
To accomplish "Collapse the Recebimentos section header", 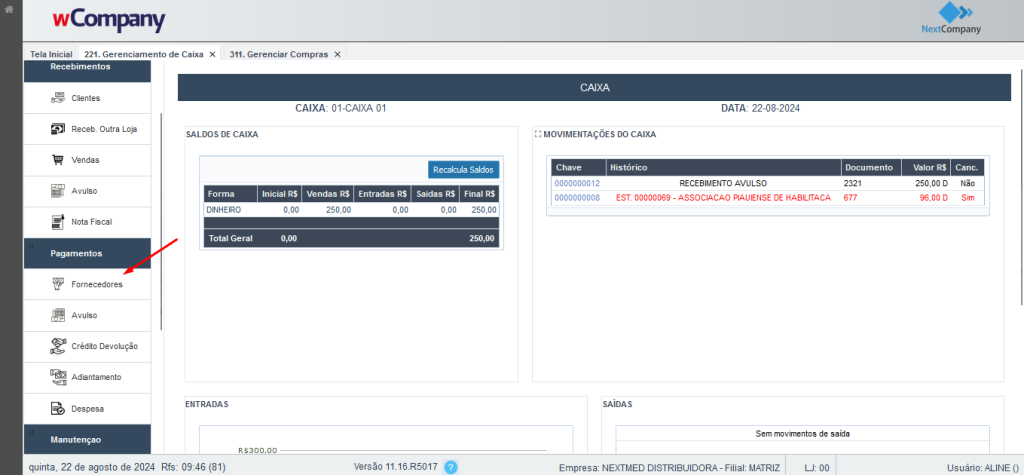I will click(80, 67).
